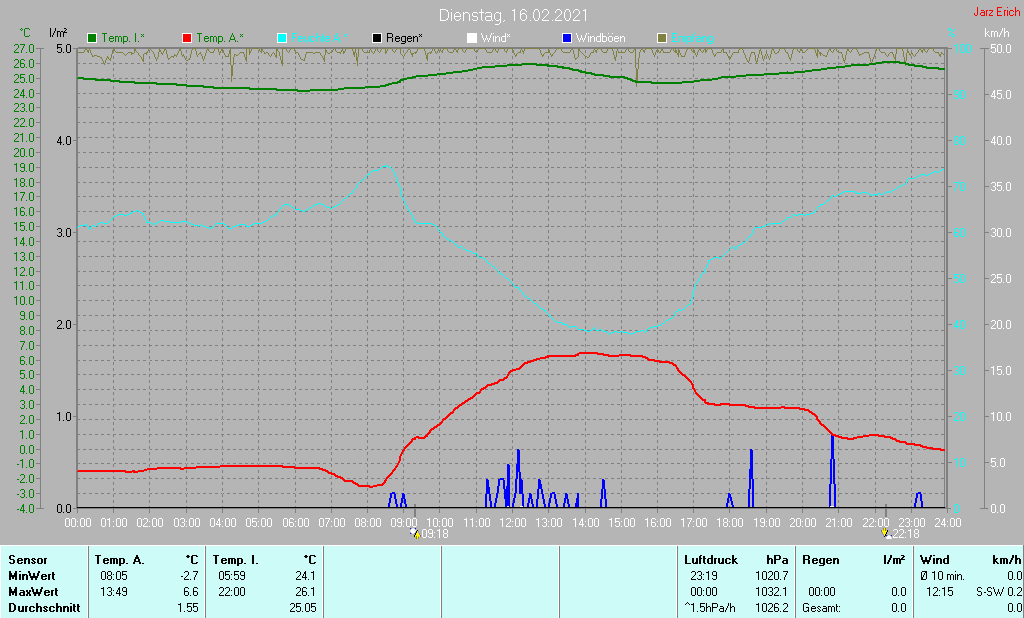The width and height of the screenshot is (1024, 618).
Task: Click the 'km/h' unit at axis top-right
Action: tap(996, 33)
